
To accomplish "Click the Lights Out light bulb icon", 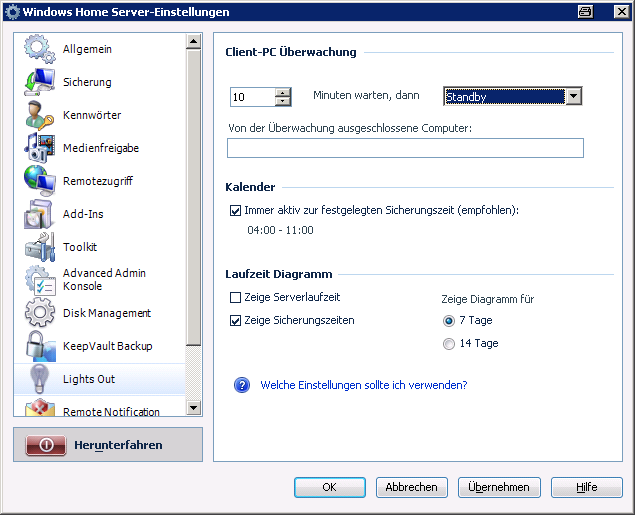I will [39, 379].
